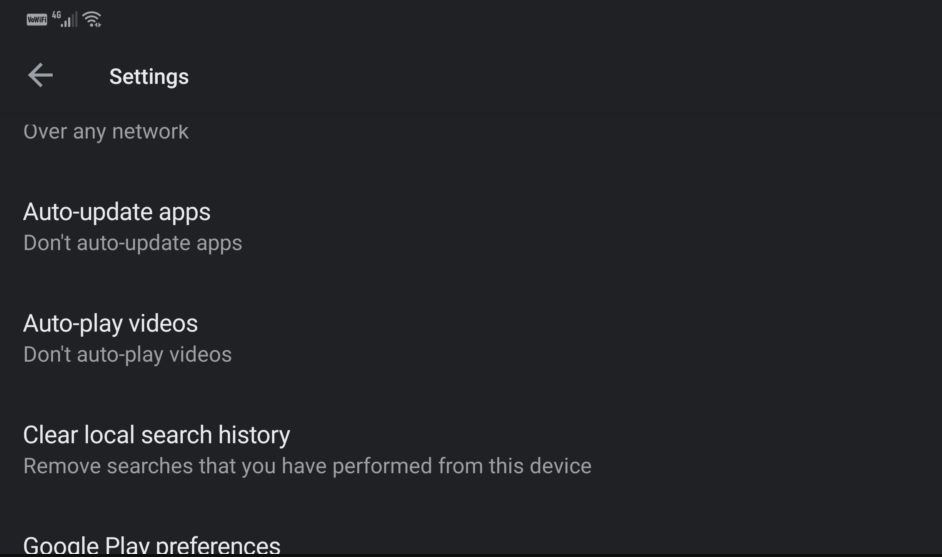
Task: Click the Settings page title
Action: [149, 76]
